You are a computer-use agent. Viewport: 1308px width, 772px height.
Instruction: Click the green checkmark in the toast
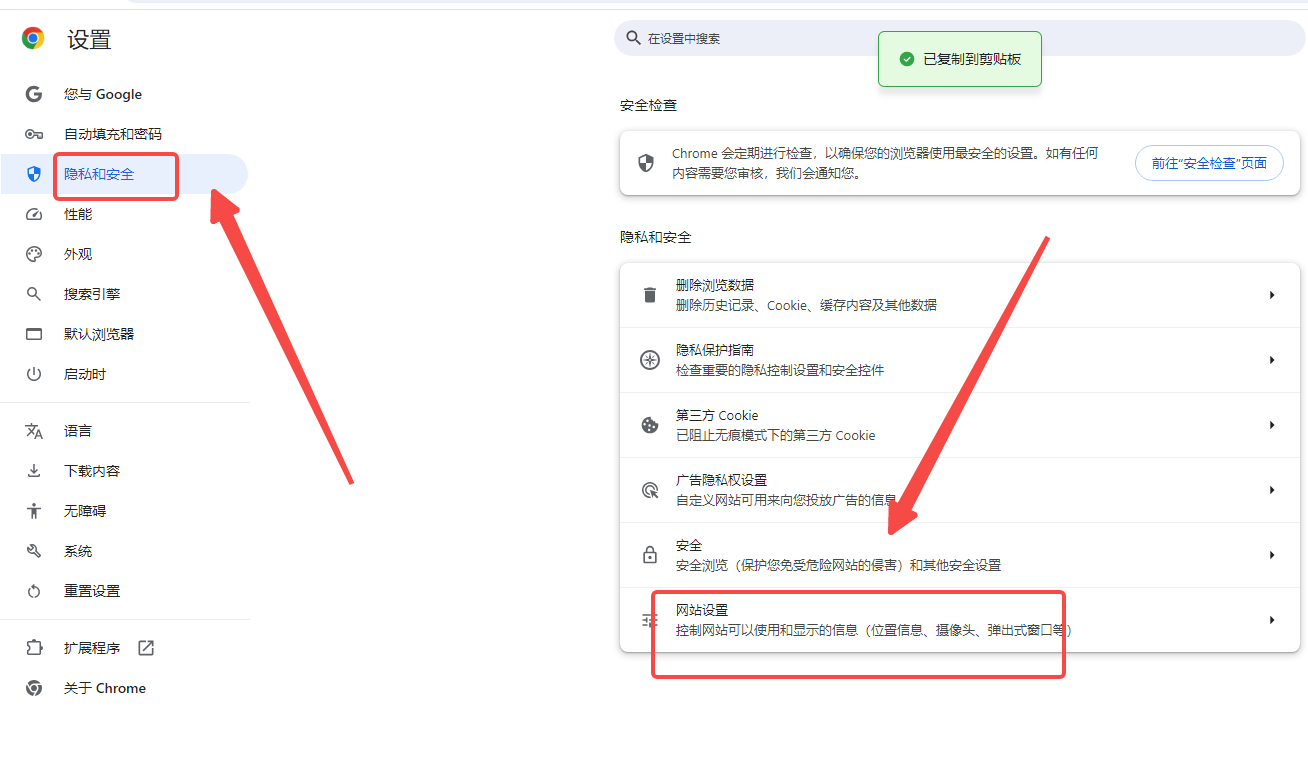tap(907, 59)
